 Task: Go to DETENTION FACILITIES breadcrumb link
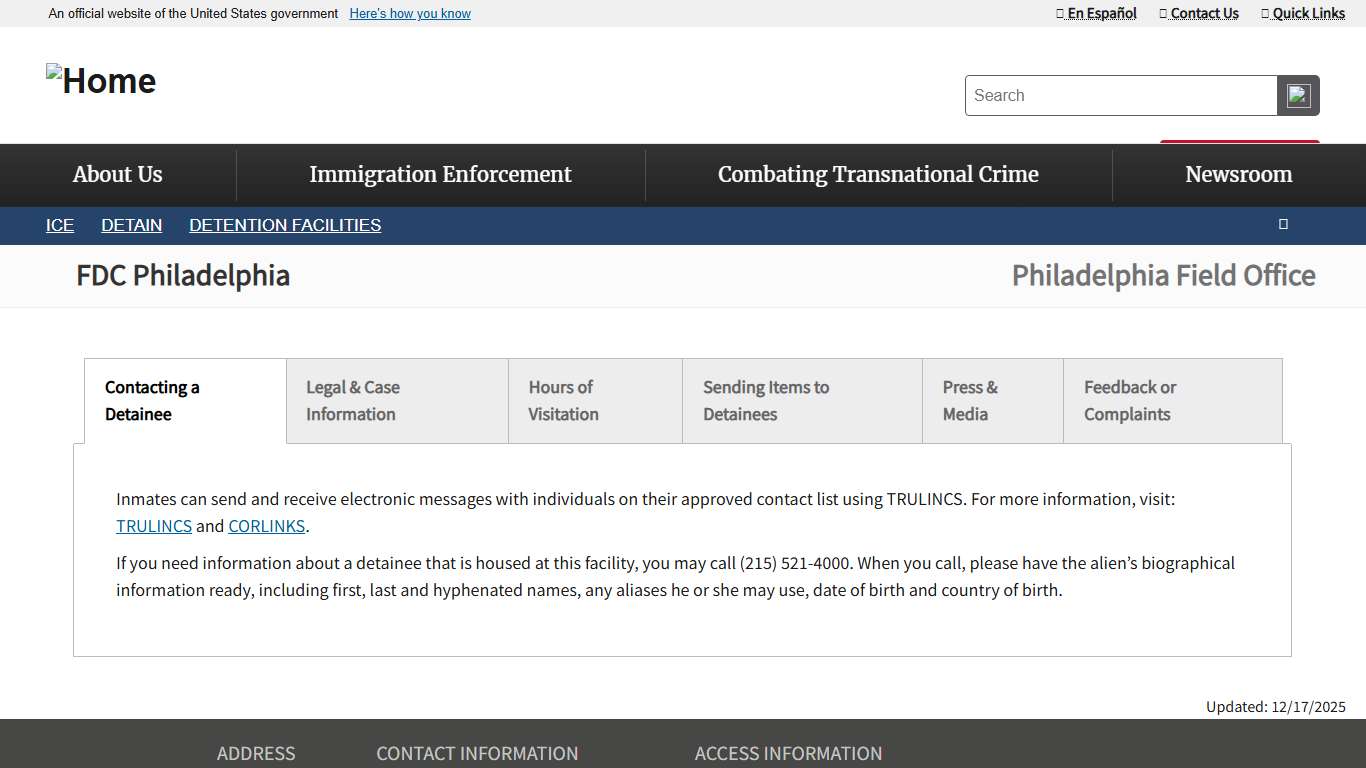click(x=285, y=226)
